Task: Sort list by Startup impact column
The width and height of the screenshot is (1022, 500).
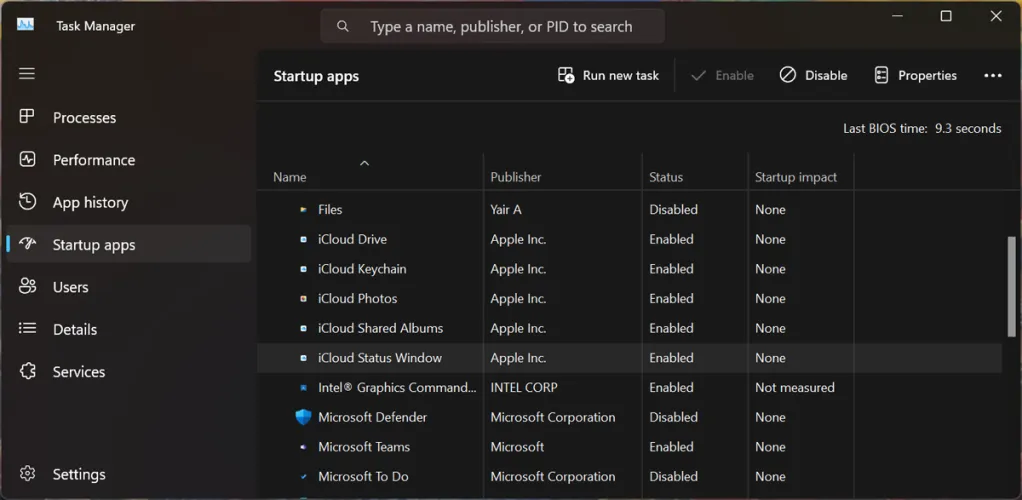Action: tap(796, 177)
